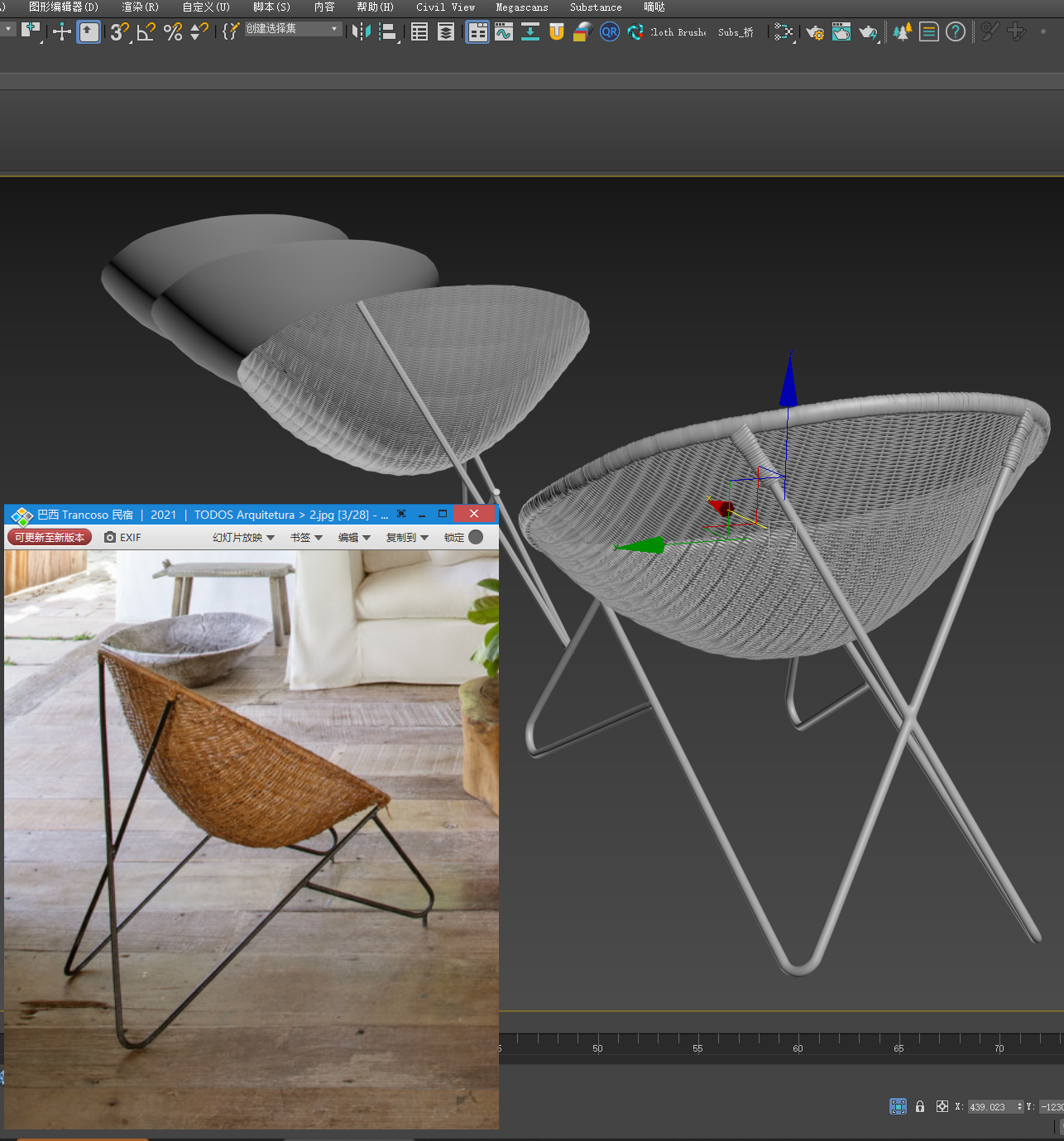Open the Schematic View icon
The height and width of the screenshot is (1141, 1064).
pyautogui.click(x=784, y=32)
